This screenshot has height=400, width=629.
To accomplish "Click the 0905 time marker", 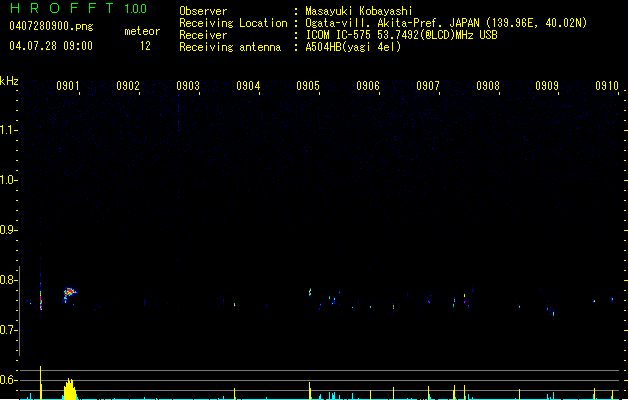I will point(308,86).
